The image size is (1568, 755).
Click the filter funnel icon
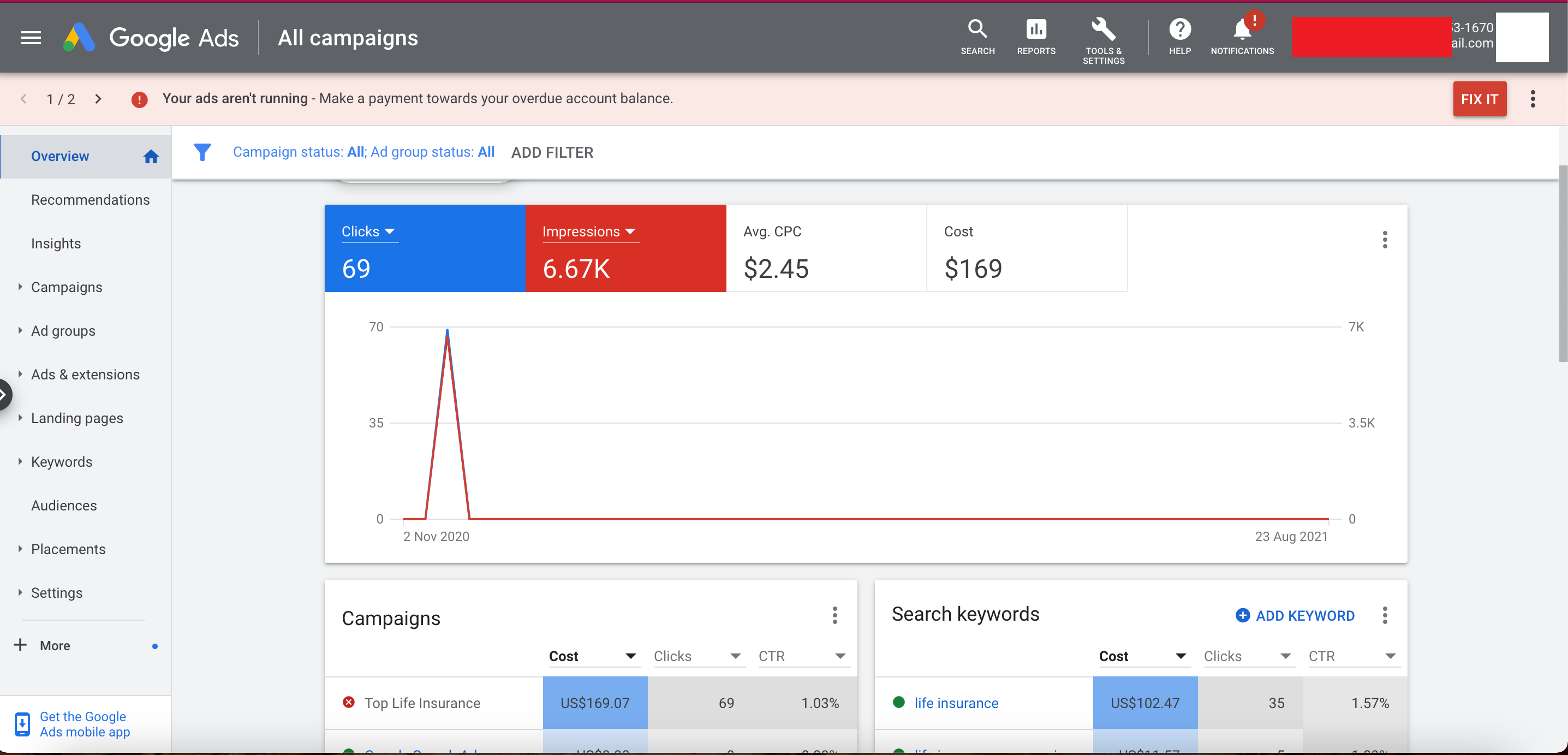click(x=202, y=152)
